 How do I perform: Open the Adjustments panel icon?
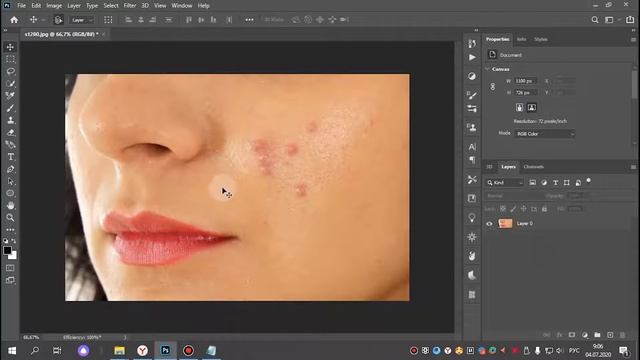pos(472,76)
